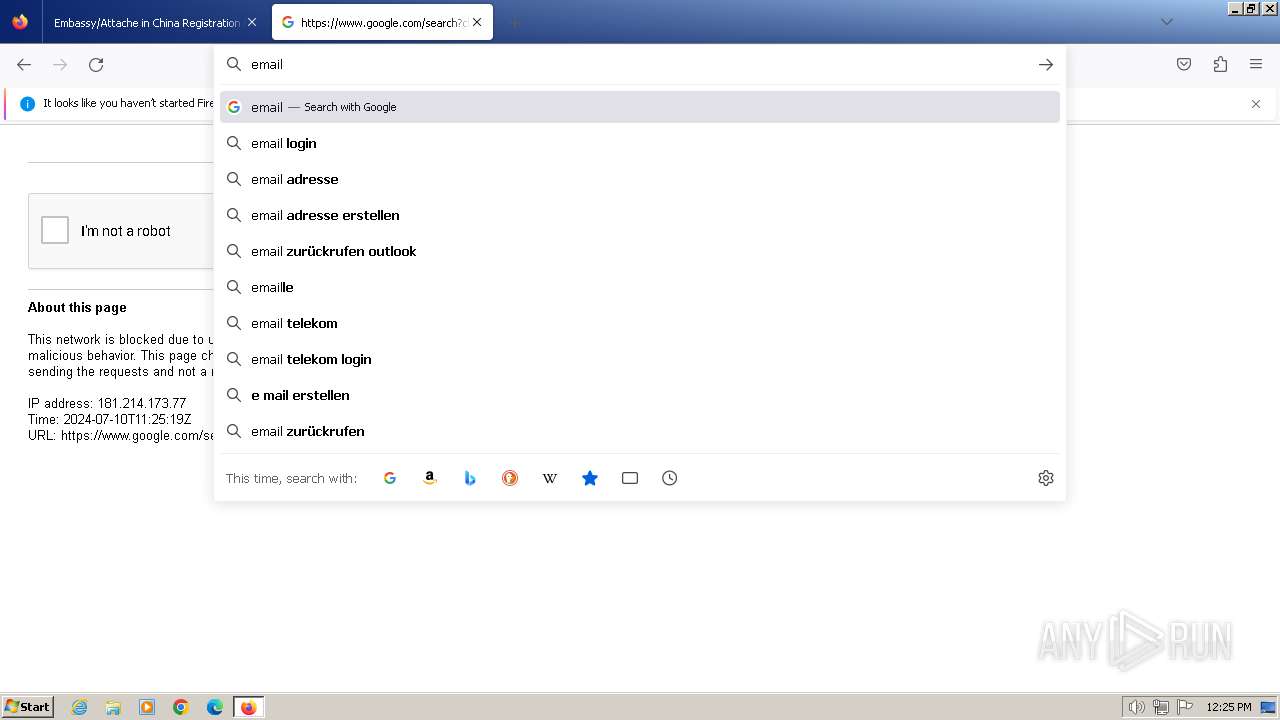The image size is (1280, 720).
Task: Open Action Center flag icon
Action: tap(1185, 707)
